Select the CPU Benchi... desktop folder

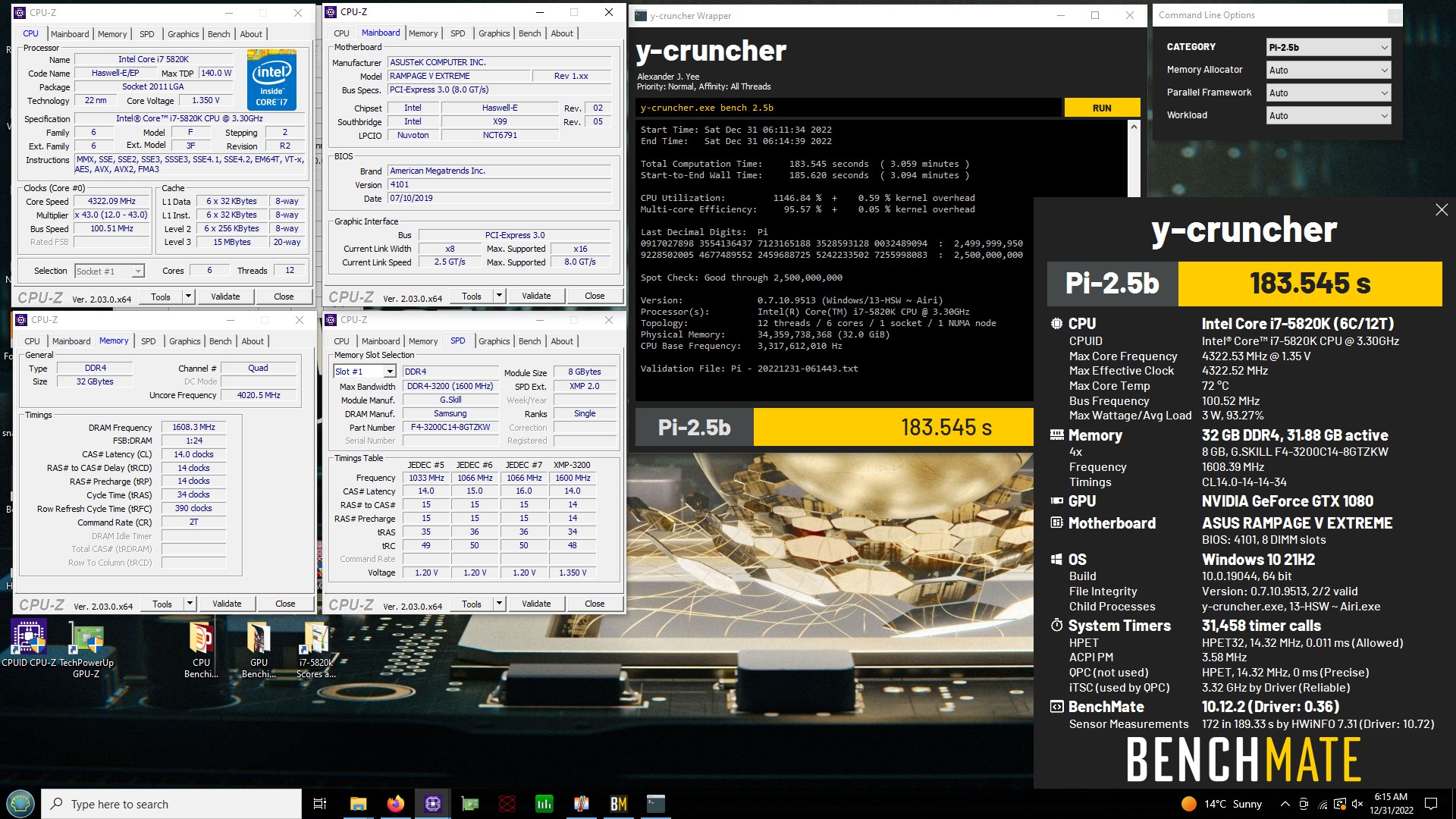tap(201, 650)
